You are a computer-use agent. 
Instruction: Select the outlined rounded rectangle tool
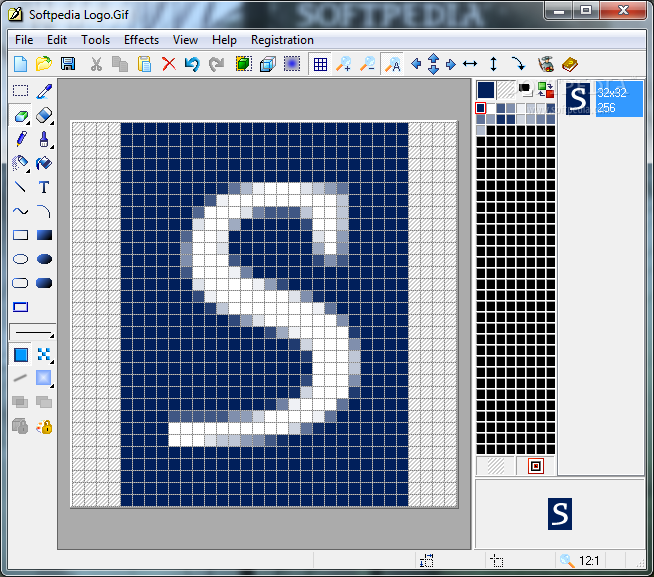point(20,283)
